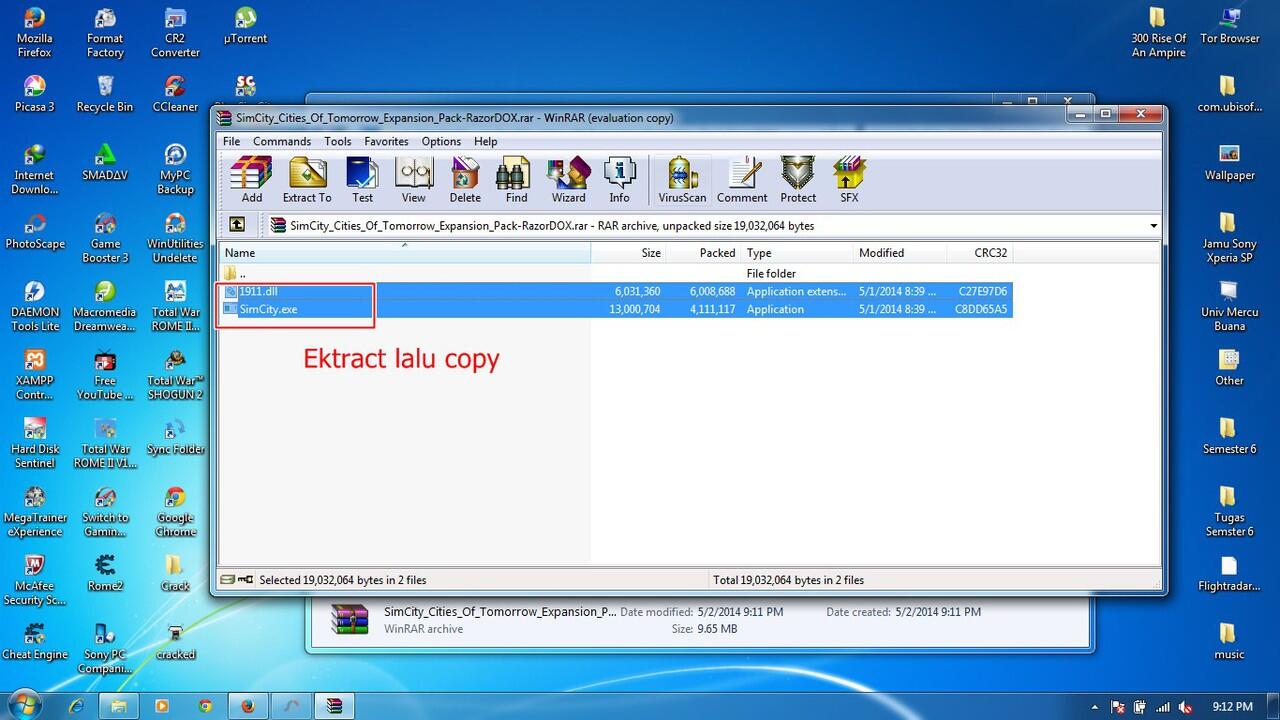The image size is (1280, 720).
Task: Open the Options menu
Action: point(441,141)
